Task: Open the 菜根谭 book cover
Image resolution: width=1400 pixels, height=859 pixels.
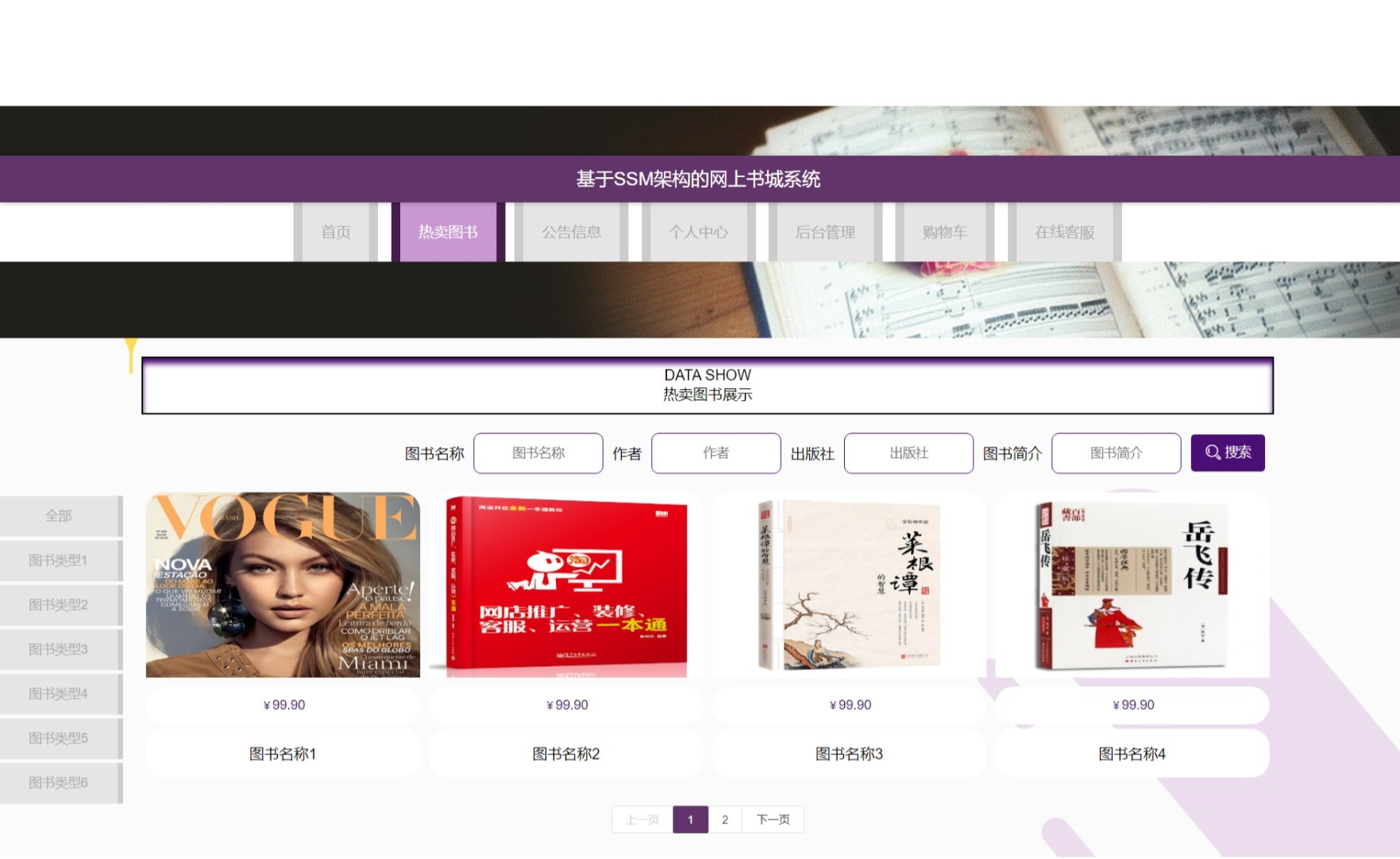Action: click(x=849, y=585)
